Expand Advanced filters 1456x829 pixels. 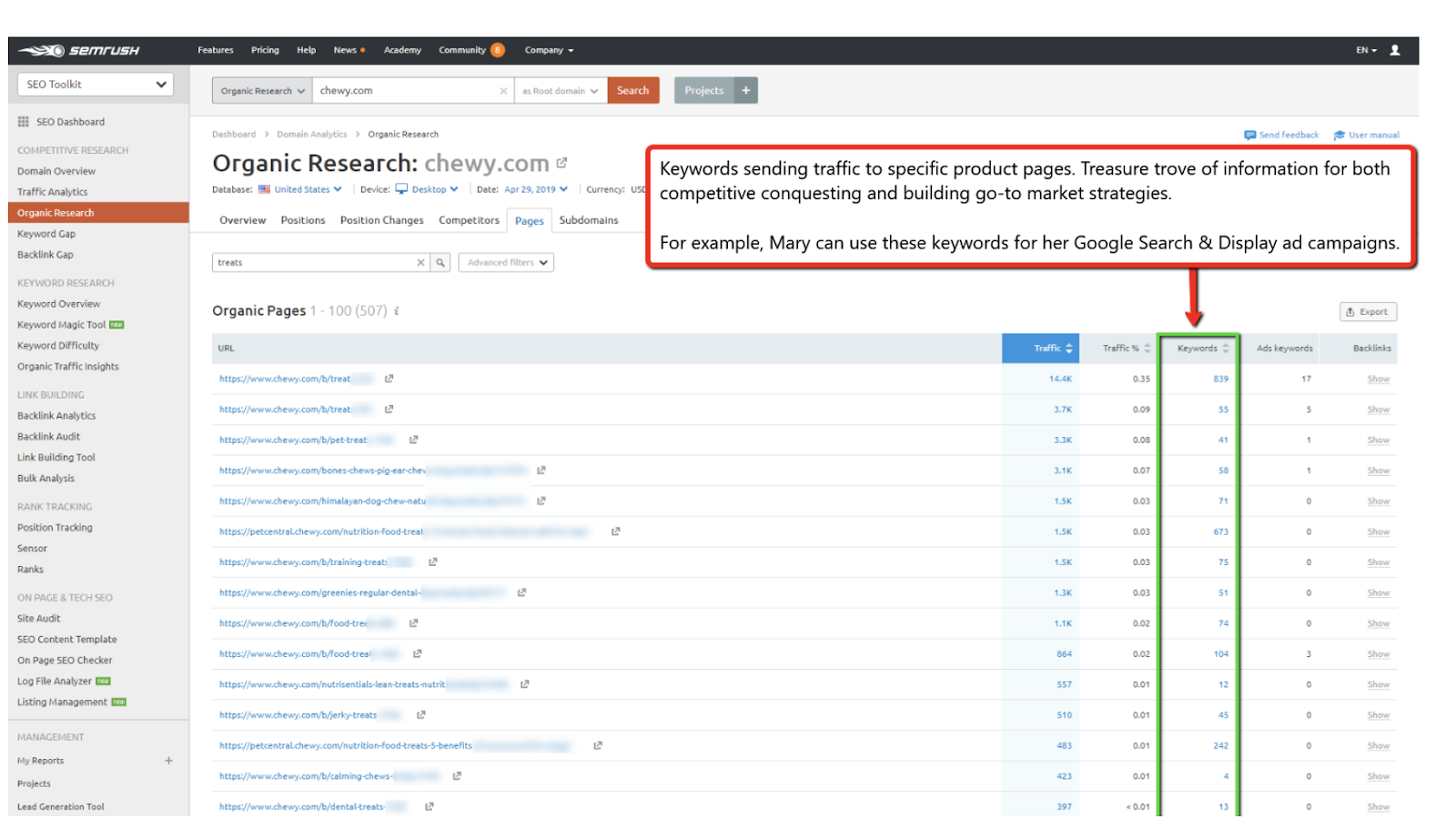point(506,263)
